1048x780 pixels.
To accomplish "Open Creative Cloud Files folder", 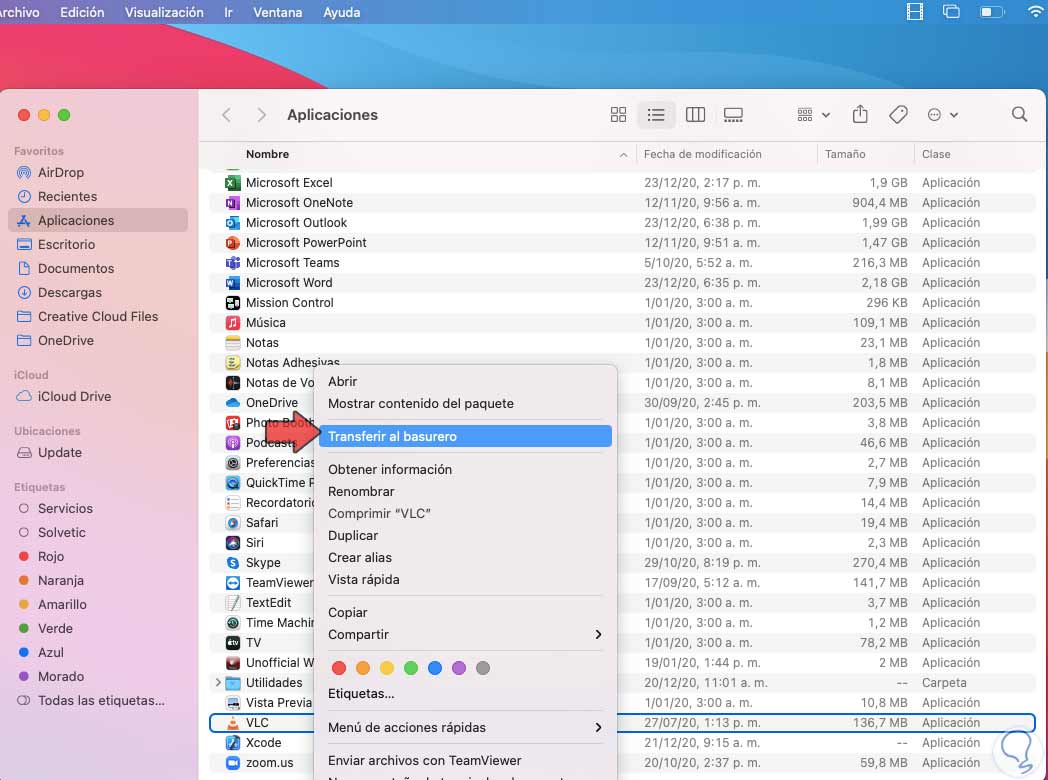I will [x=98, y=317].
